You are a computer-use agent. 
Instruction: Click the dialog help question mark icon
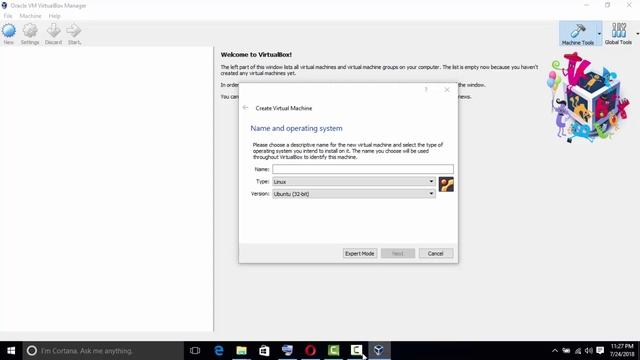(426, 89)
